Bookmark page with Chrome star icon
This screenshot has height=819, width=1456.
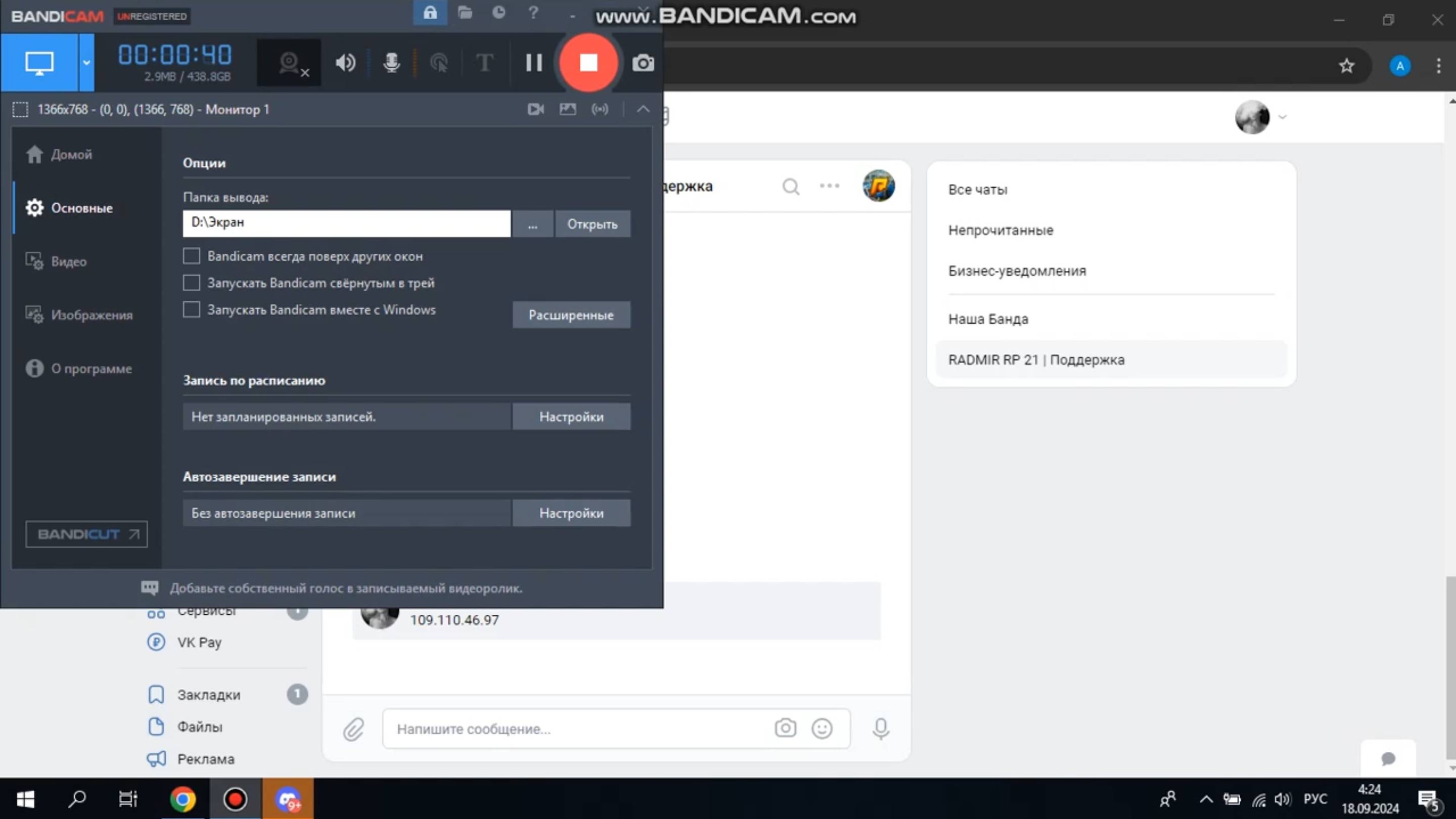click(1346, 66)
